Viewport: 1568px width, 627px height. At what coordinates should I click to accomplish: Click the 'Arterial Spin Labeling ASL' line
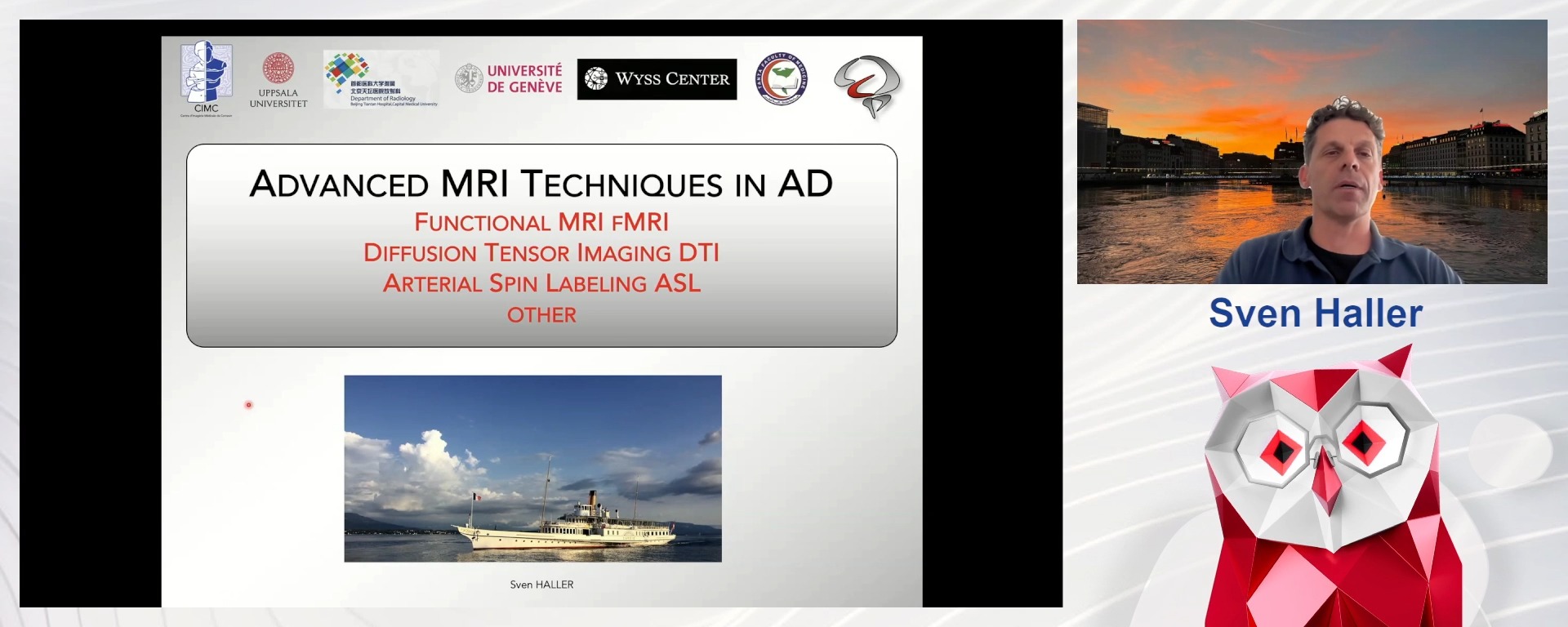pos(541,283)
